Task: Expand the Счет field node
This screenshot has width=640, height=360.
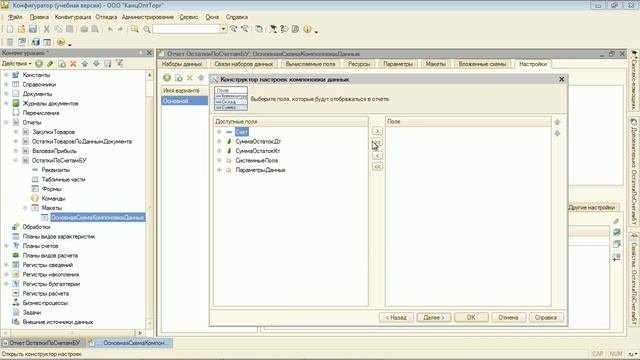Action: pyautogui.click(x=219, y=132)
